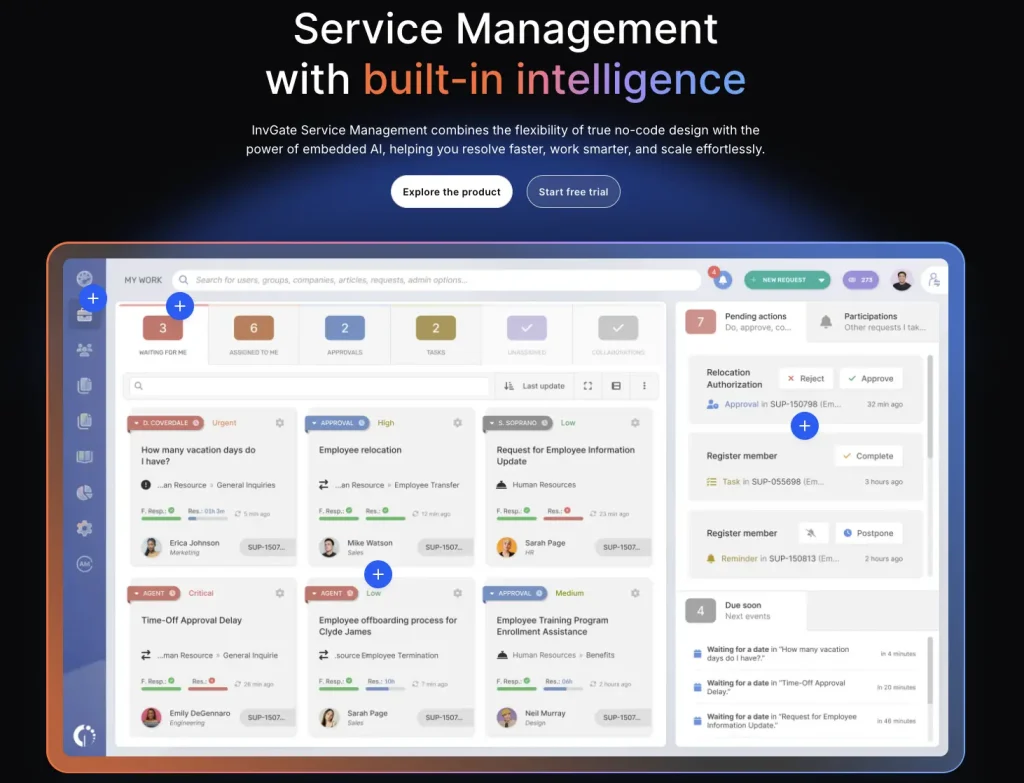Click the Start free trial button
Screen dimensions: 1024x783
click(573, 191)
